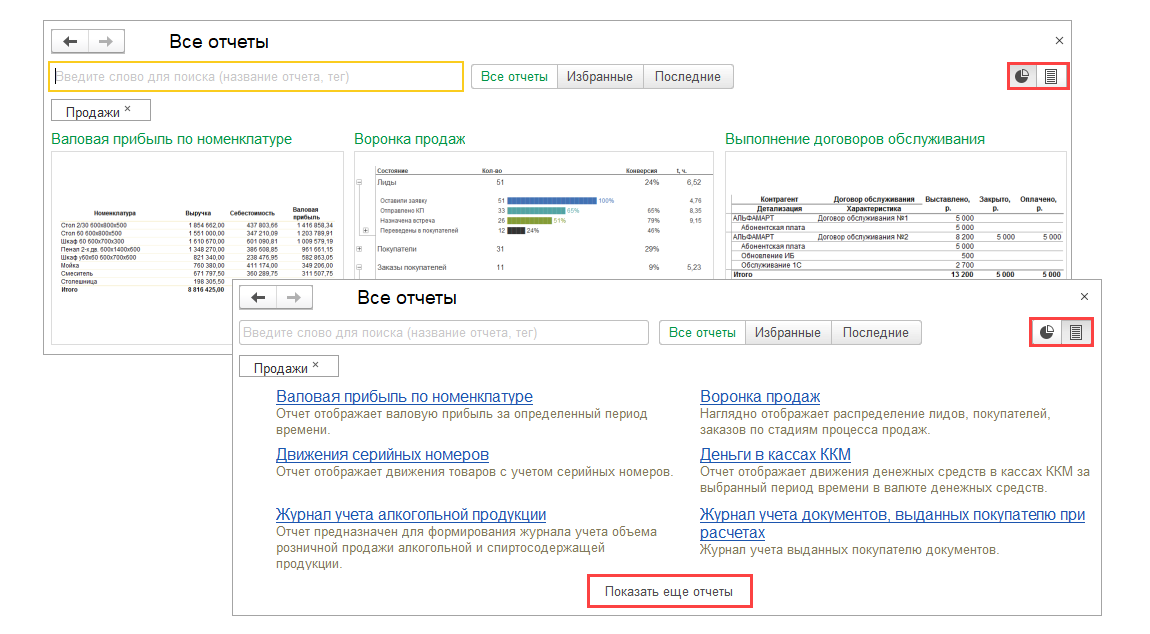The width and height of the screenshot is (1150, 634).
Task: Open Журнал учета алкогольной продукции link
Action: pos(411,515)
